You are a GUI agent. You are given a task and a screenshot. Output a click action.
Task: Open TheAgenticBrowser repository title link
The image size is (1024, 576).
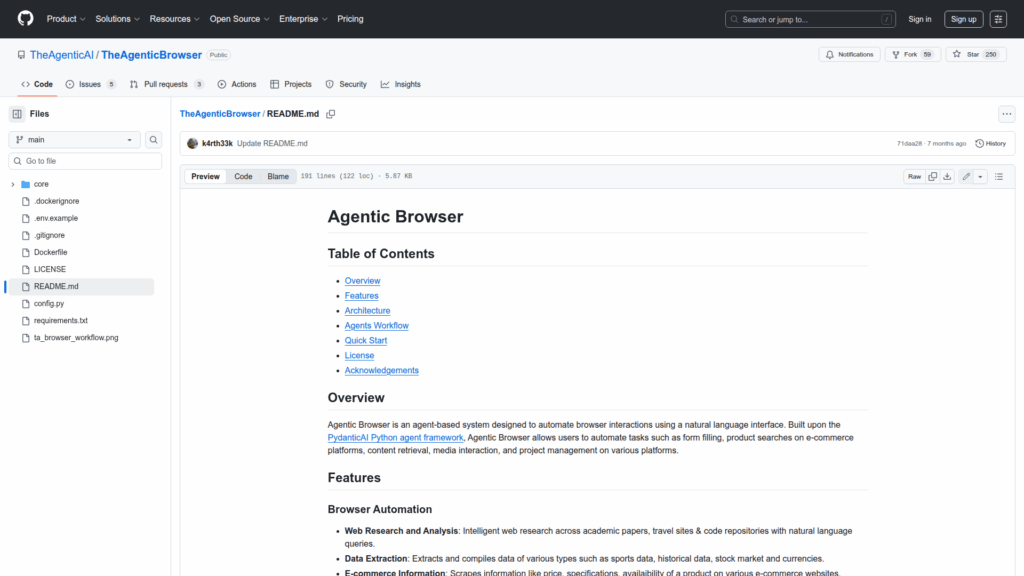(x=152, y=55)
